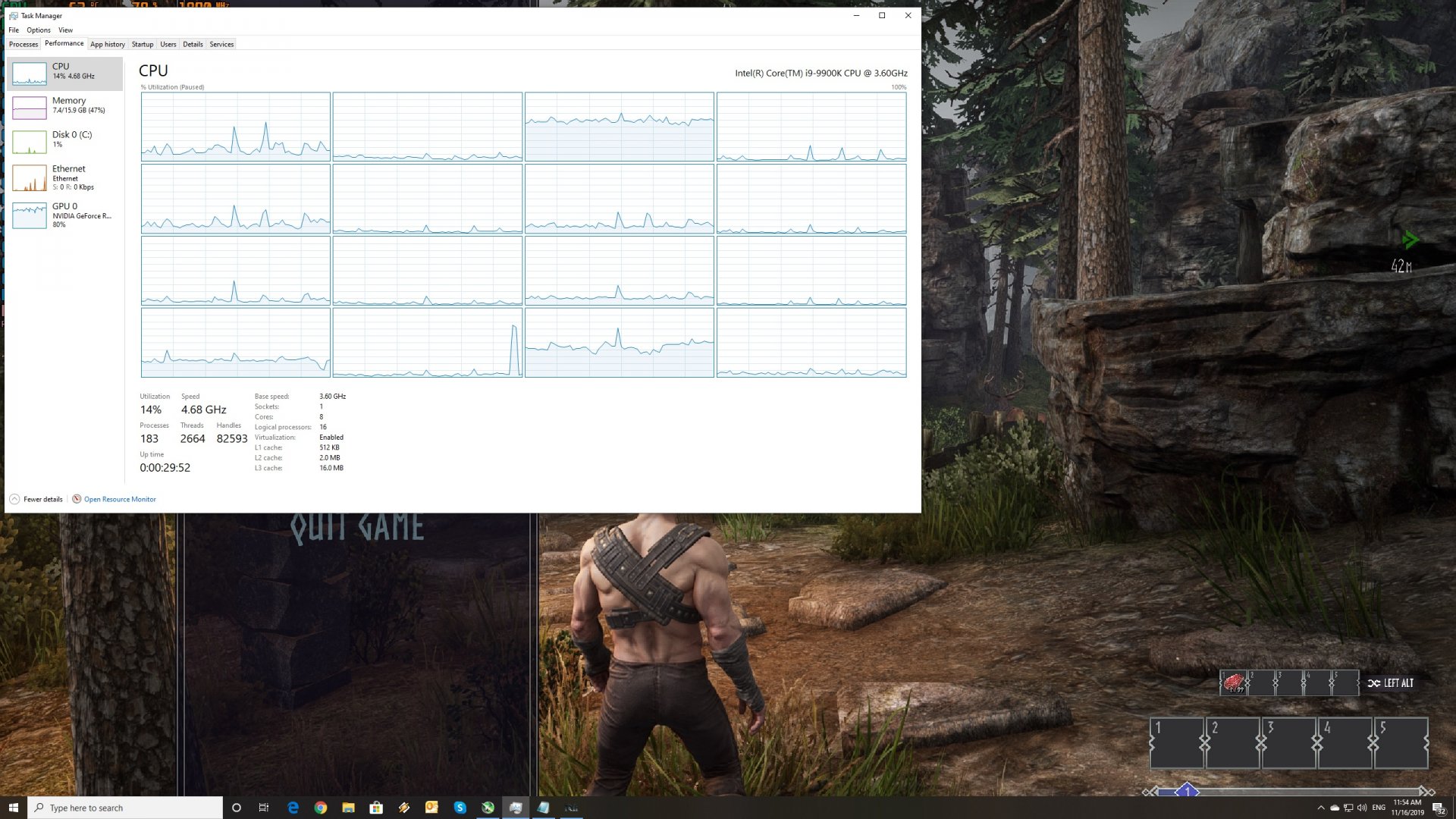Open the Memory usage panel
The width and height of the screenshot is (1456, 819).
(64, 107)
